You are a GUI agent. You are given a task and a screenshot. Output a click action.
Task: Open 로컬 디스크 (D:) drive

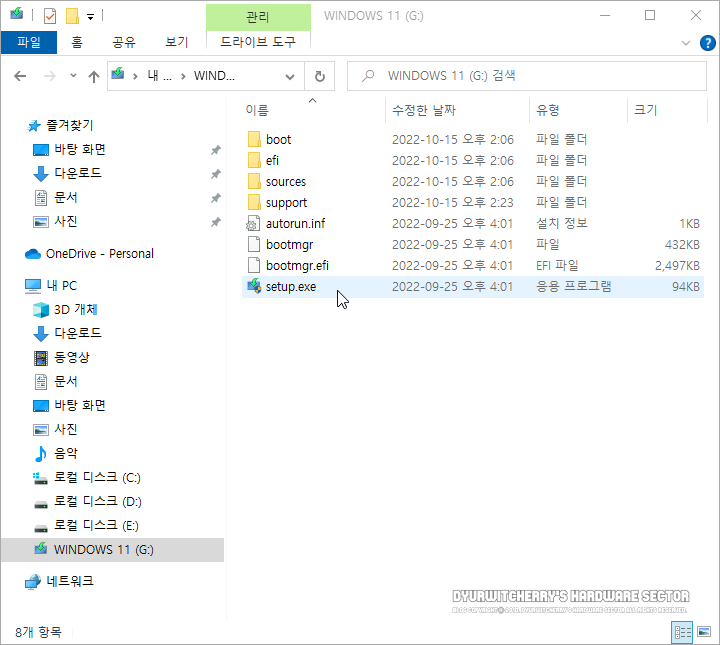[x=97, y=501]
